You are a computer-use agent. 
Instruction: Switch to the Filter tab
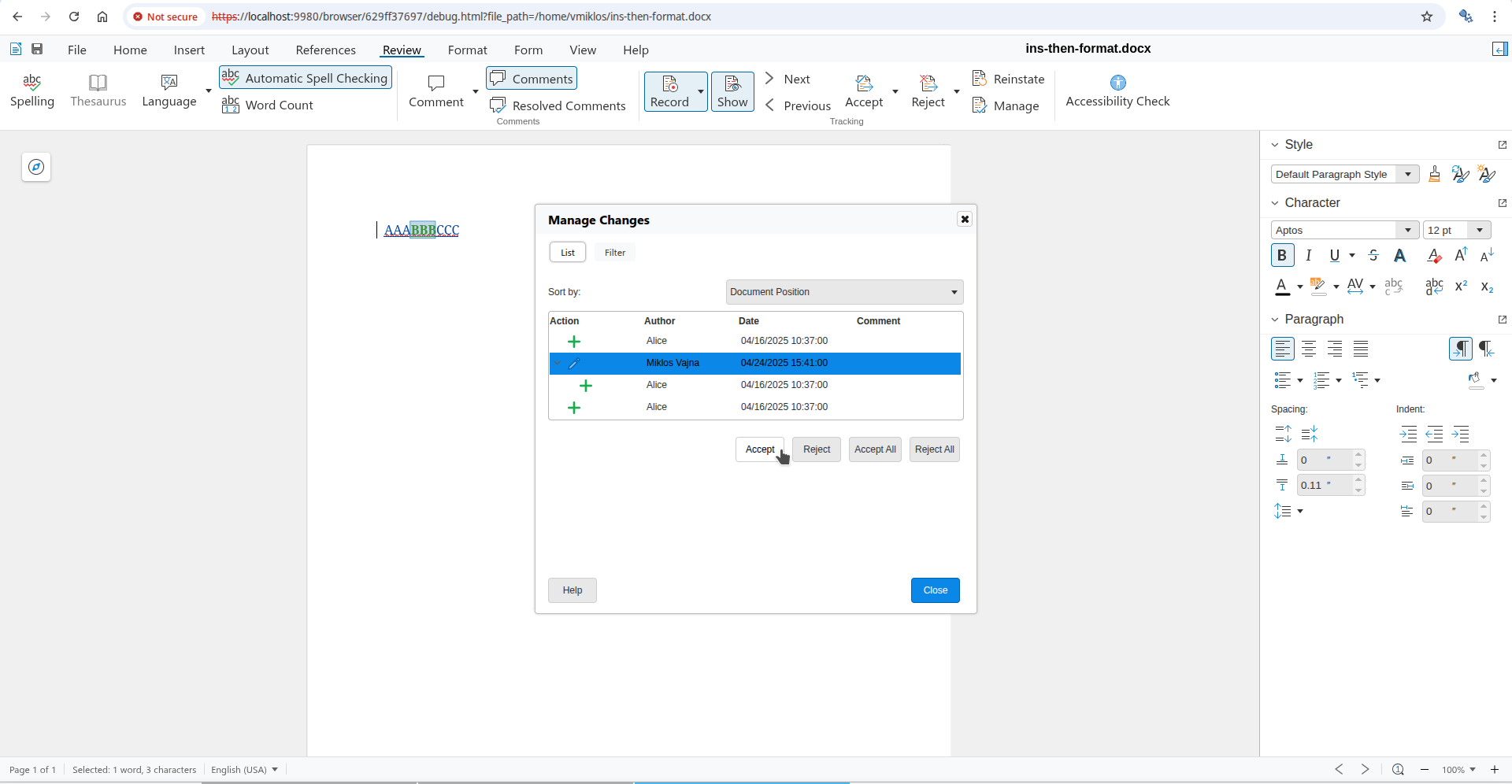tap(614, 253)
